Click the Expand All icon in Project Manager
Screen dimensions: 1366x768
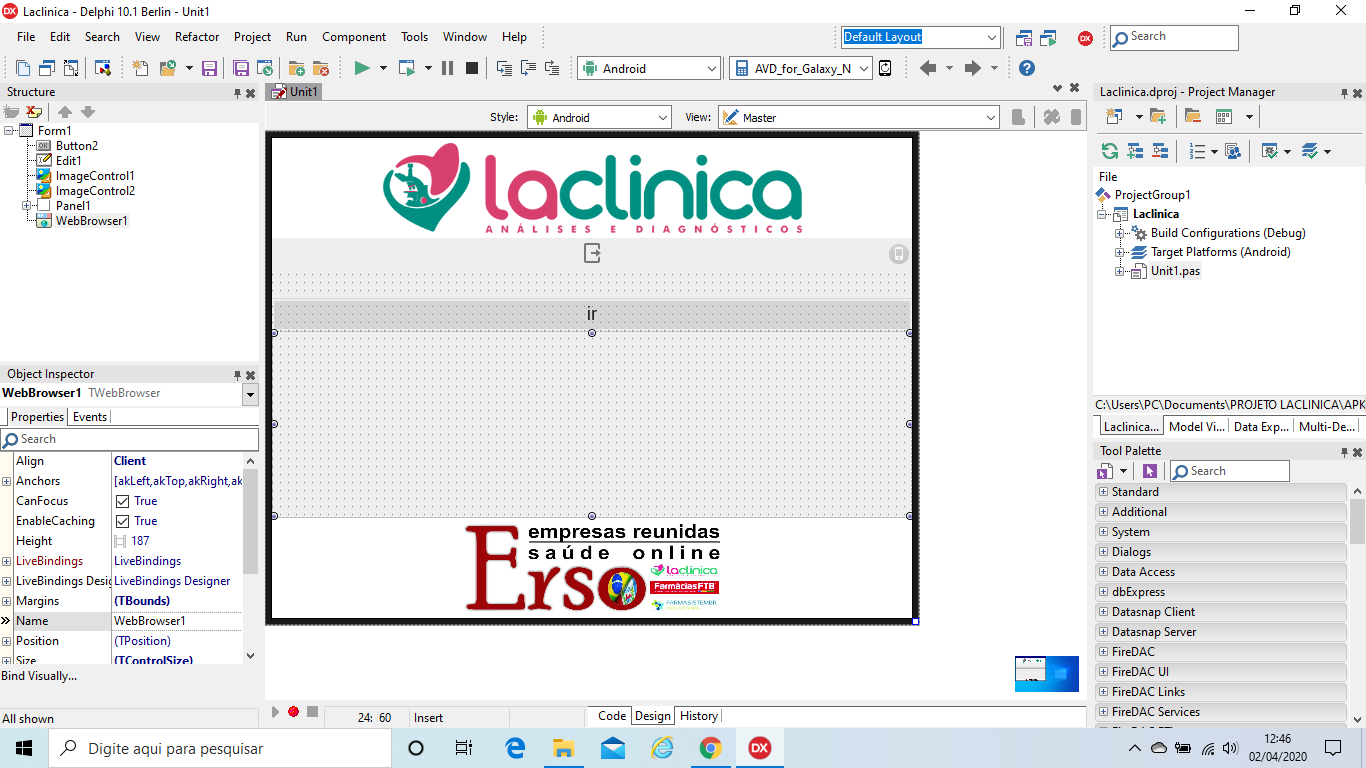coord(1135,151)
